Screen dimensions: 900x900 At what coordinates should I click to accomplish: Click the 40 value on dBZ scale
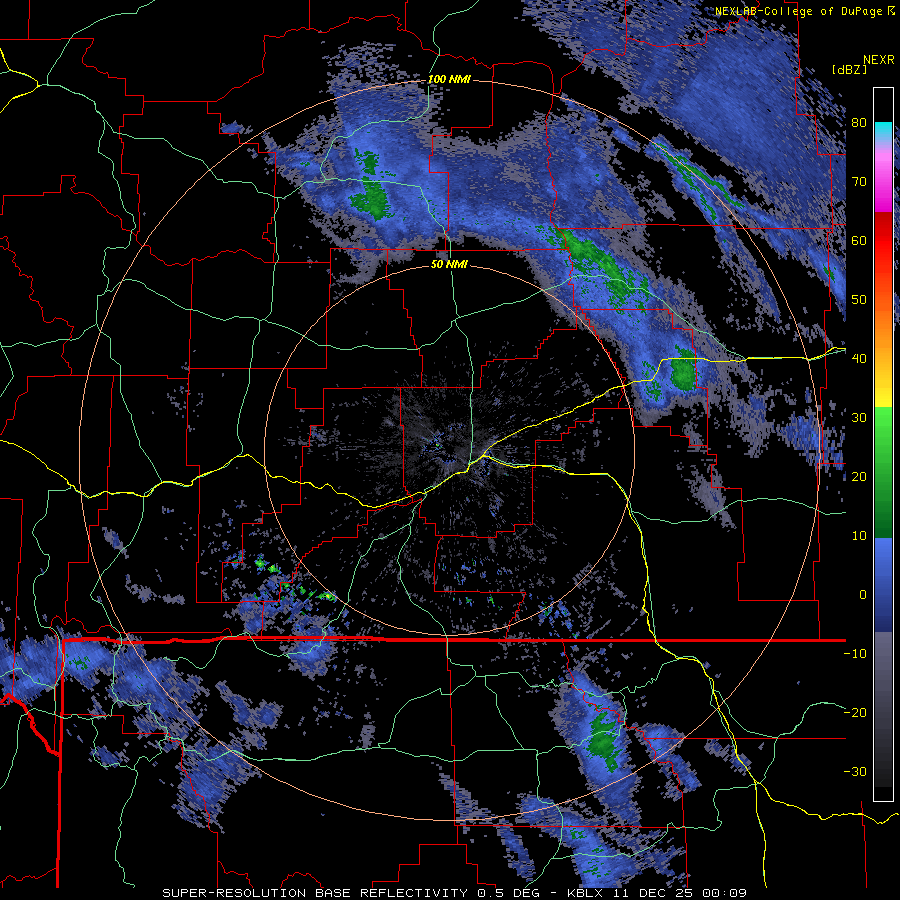859,359
